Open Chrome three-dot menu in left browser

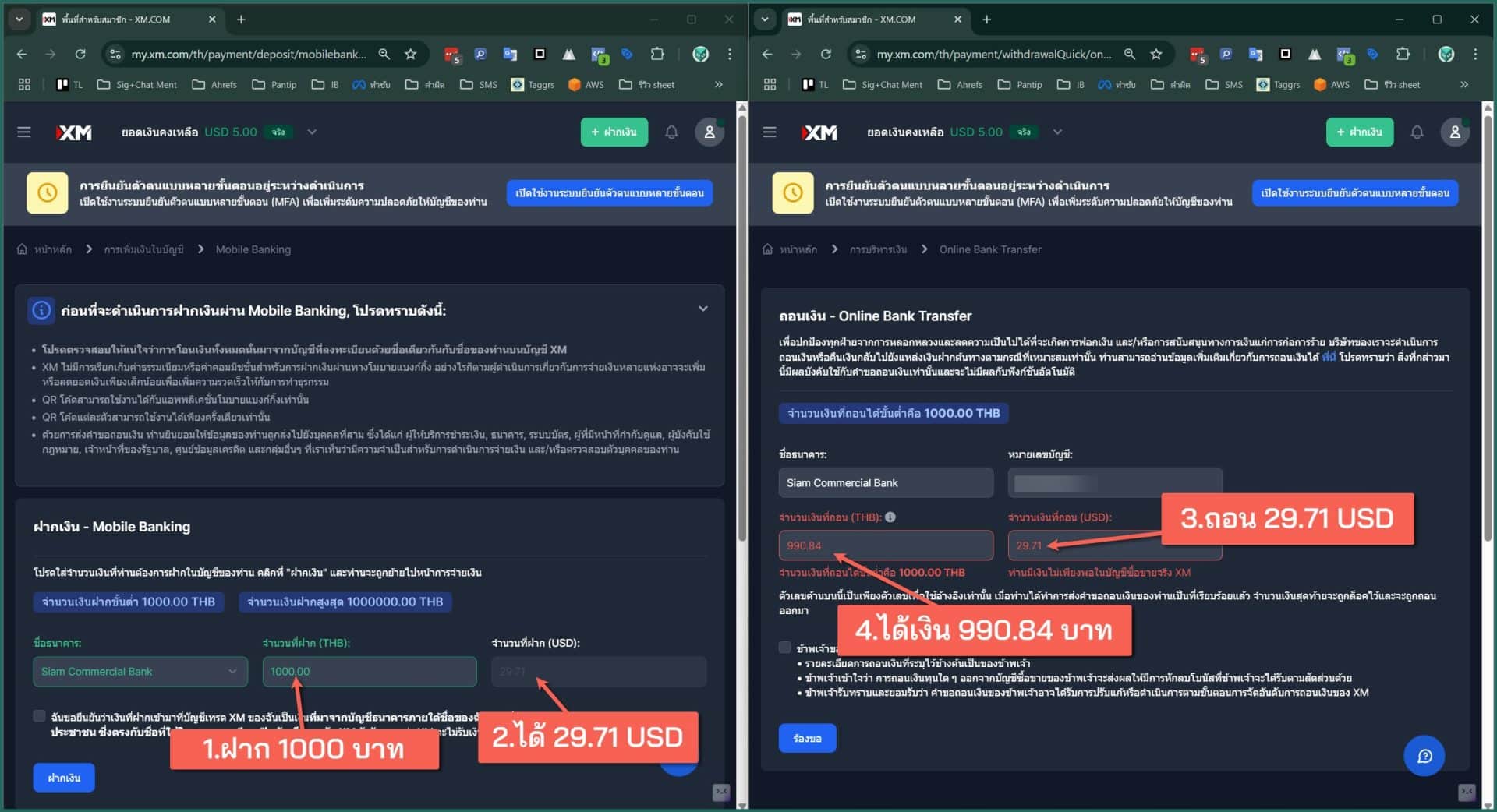730,54
